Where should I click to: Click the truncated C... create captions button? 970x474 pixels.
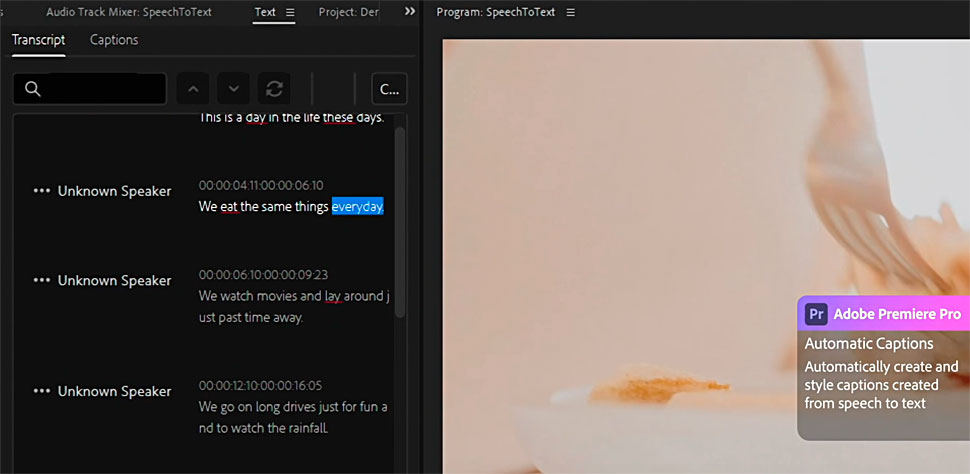(389, 89)
